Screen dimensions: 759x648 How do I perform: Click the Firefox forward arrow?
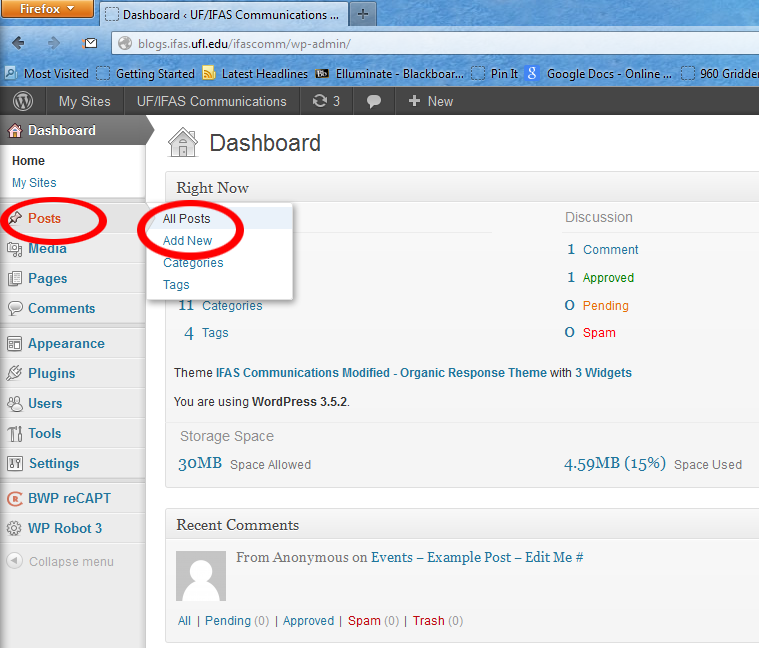[x=54, y=43]
